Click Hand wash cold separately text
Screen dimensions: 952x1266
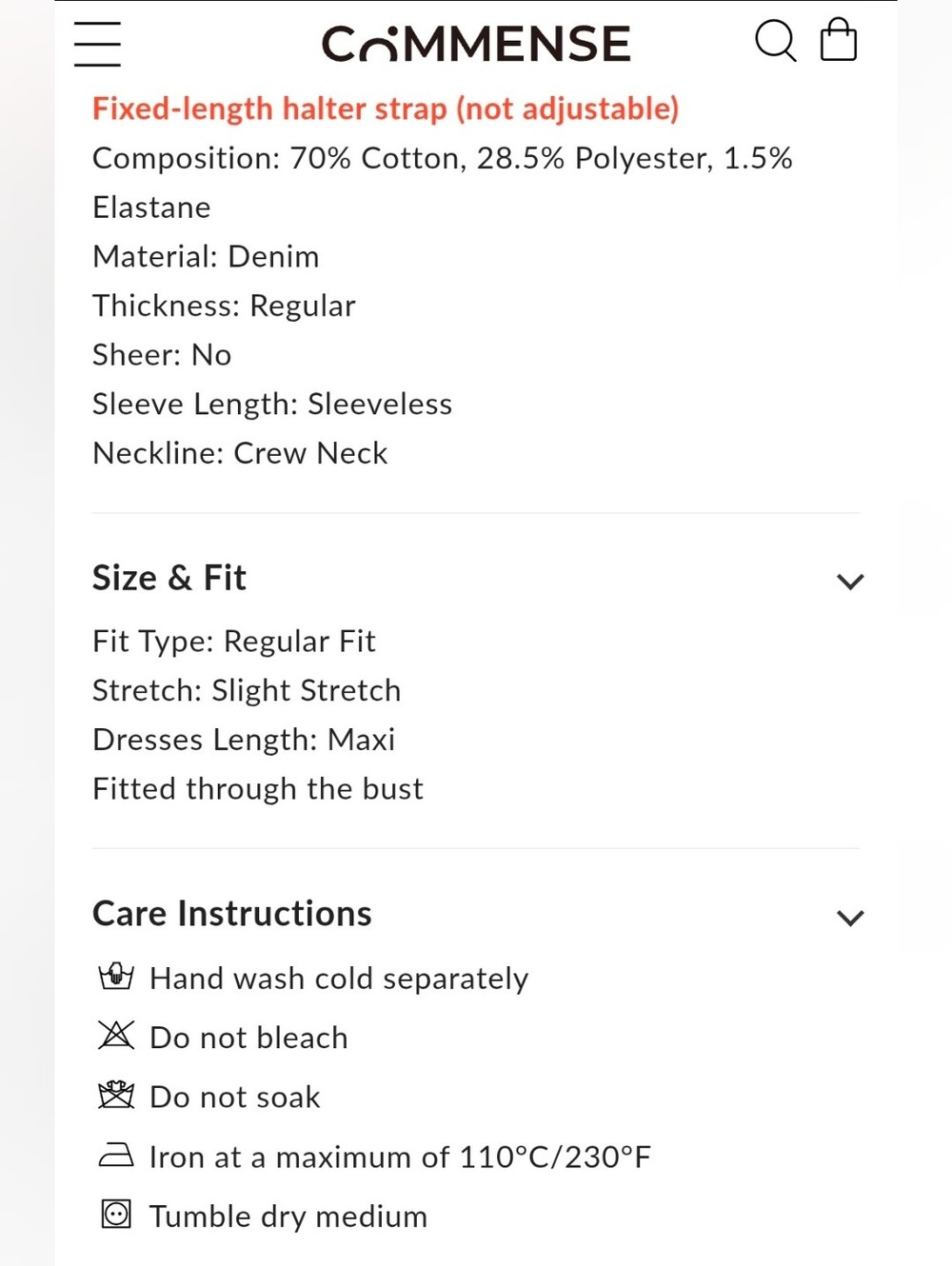[339, 979]
